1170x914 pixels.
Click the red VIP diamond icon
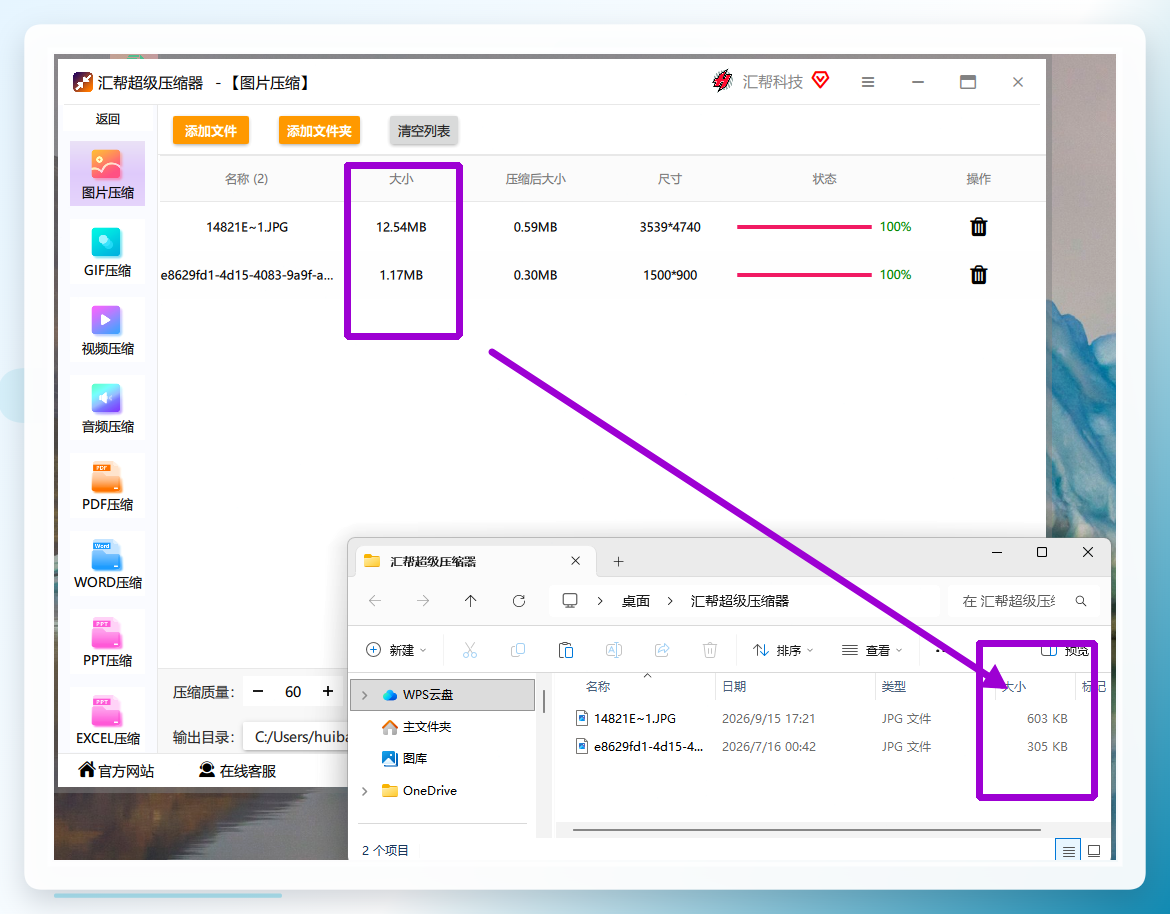820,80
